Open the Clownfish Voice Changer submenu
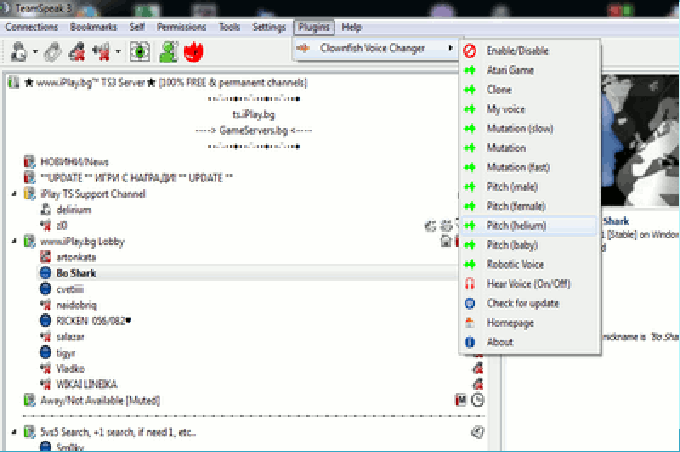This screenshot has height=452, width=680. (x=372, y=48)
